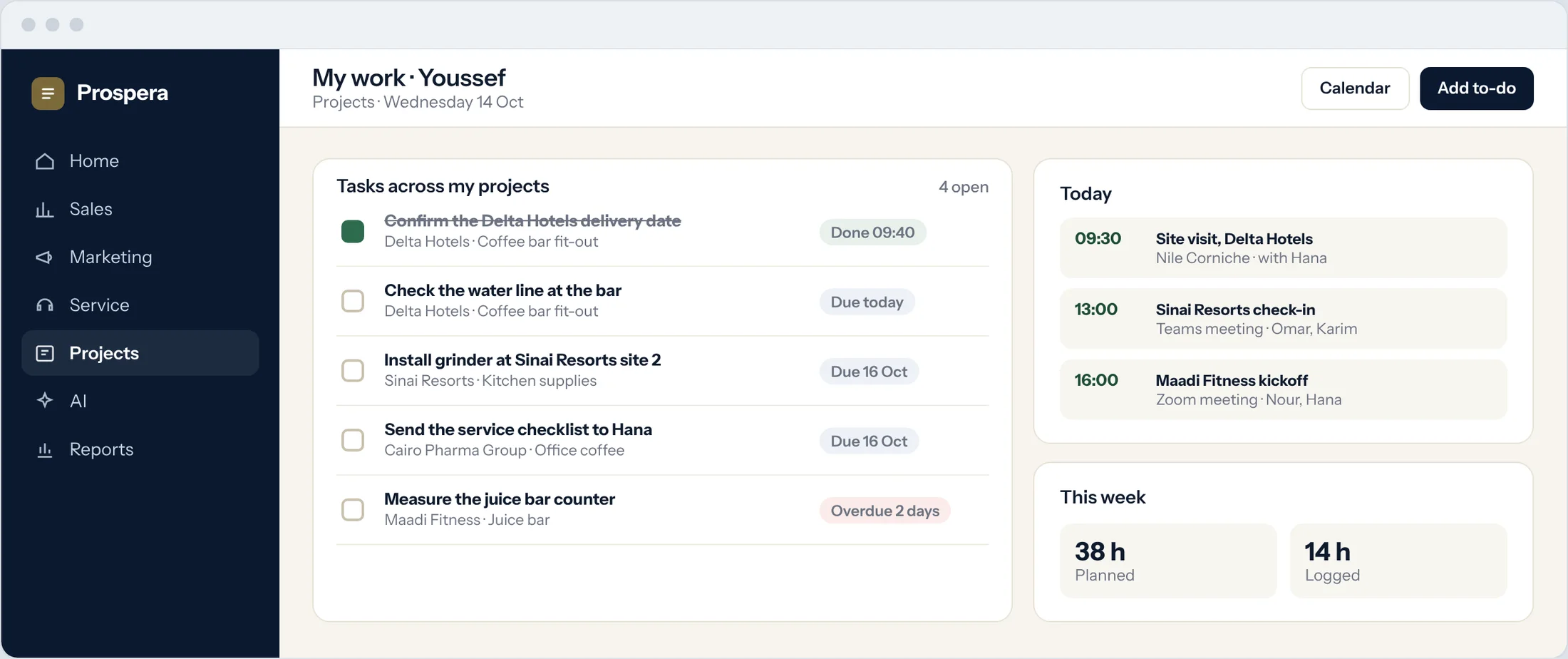This screenshot has height=659, width=1568.
Task: Open the 09:30 Site visit, Delta Hotels event
Action: (x=1283, y=247)
